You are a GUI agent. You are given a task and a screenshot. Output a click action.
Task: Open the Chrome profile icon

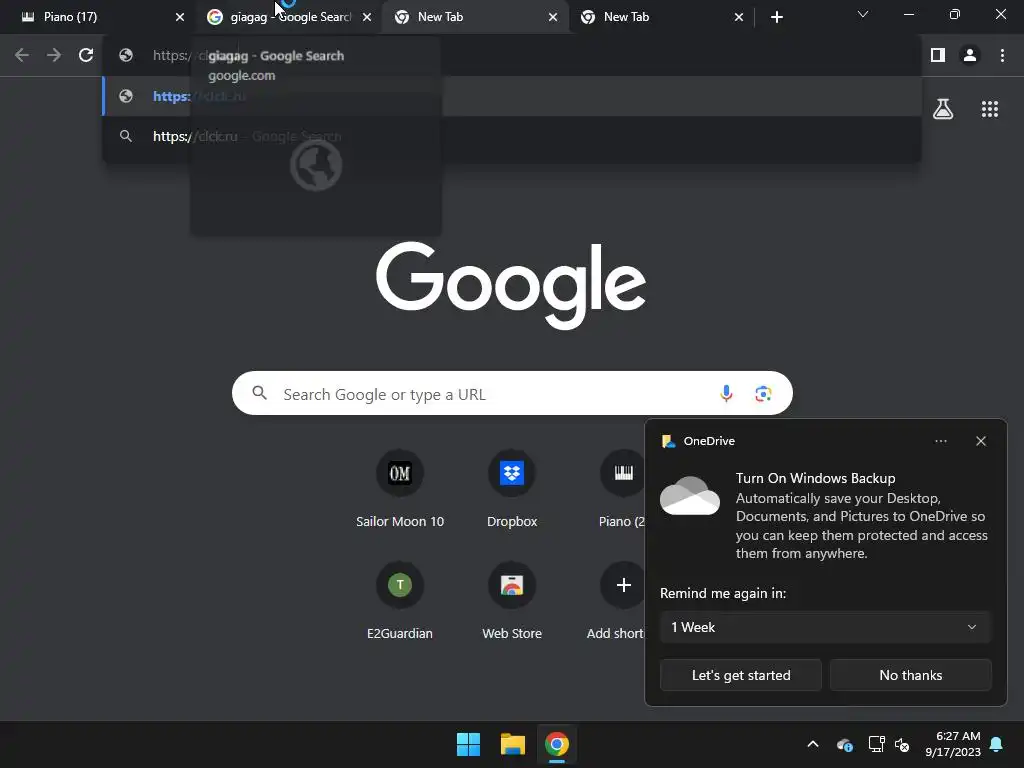(x=970, y=56)
